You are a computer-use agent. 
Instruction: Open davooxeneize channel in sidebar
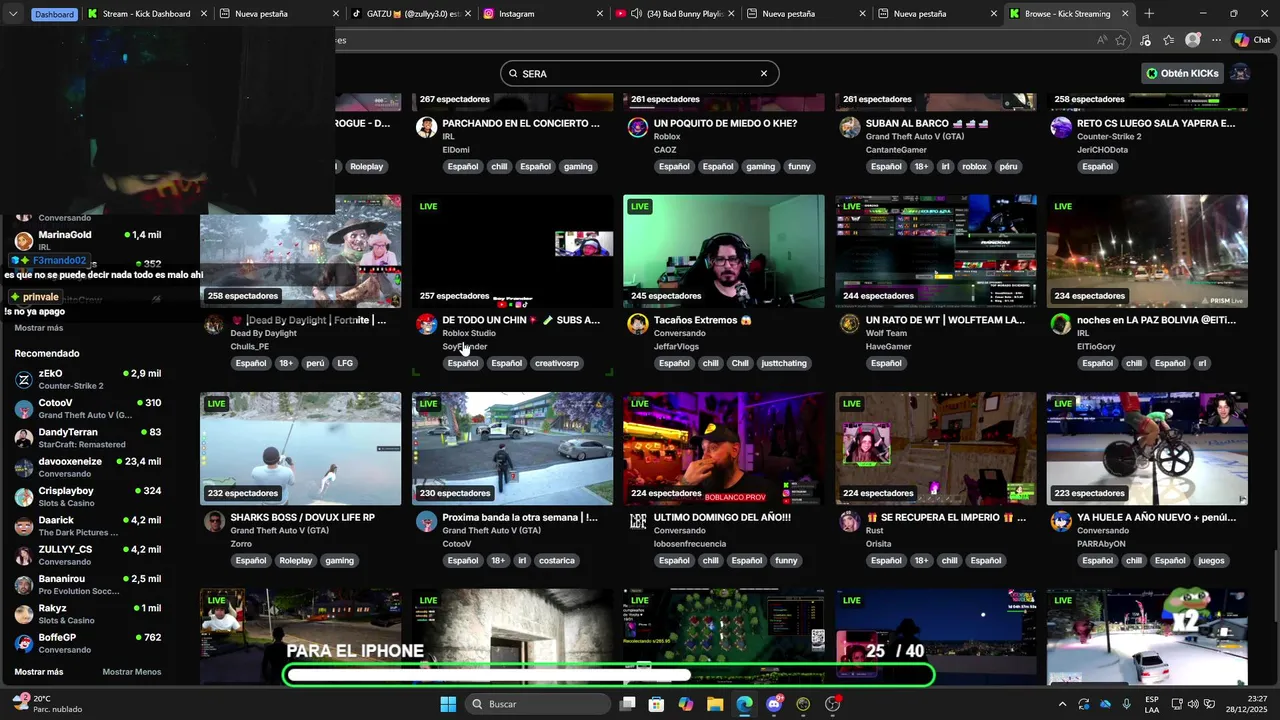88,467
